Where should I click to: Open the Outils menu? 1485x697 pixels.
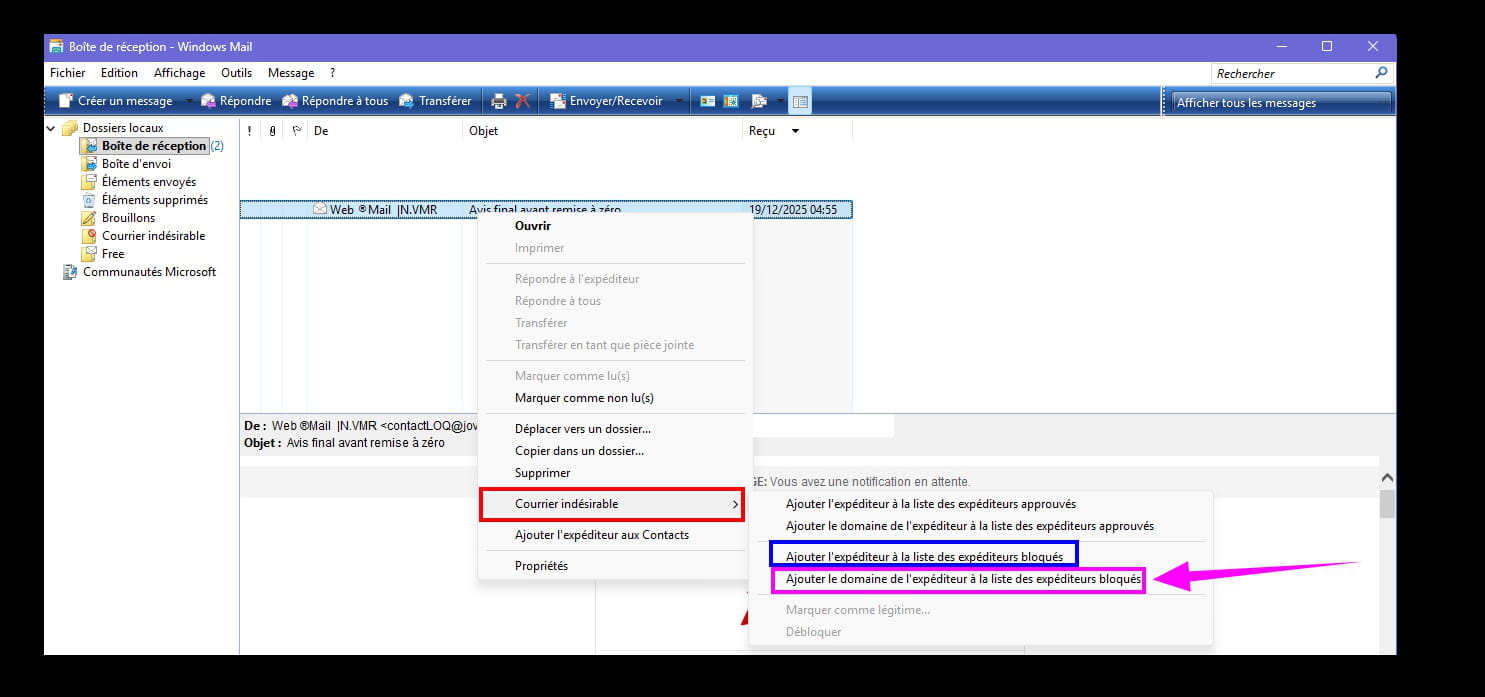click(x=236, y=73)
